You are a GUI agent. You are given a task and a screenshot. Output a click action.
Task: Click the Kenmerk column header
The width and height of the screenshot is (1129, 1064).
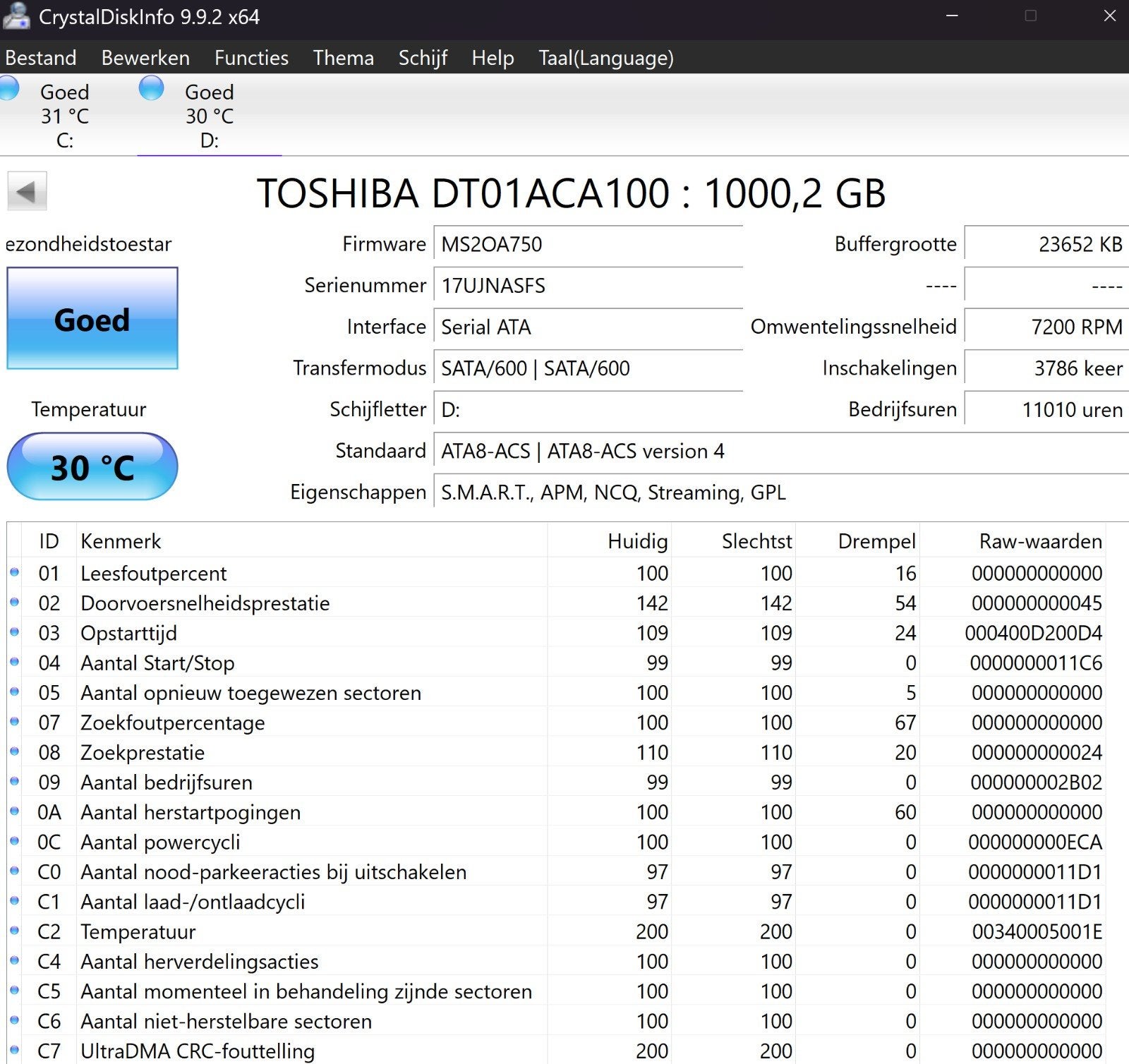click(x=311, y=541)
